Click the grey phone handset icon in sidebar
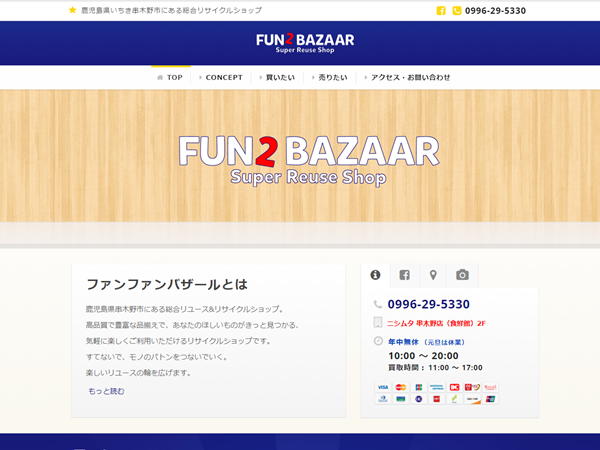Screen dimensions: 600x450 378,304
